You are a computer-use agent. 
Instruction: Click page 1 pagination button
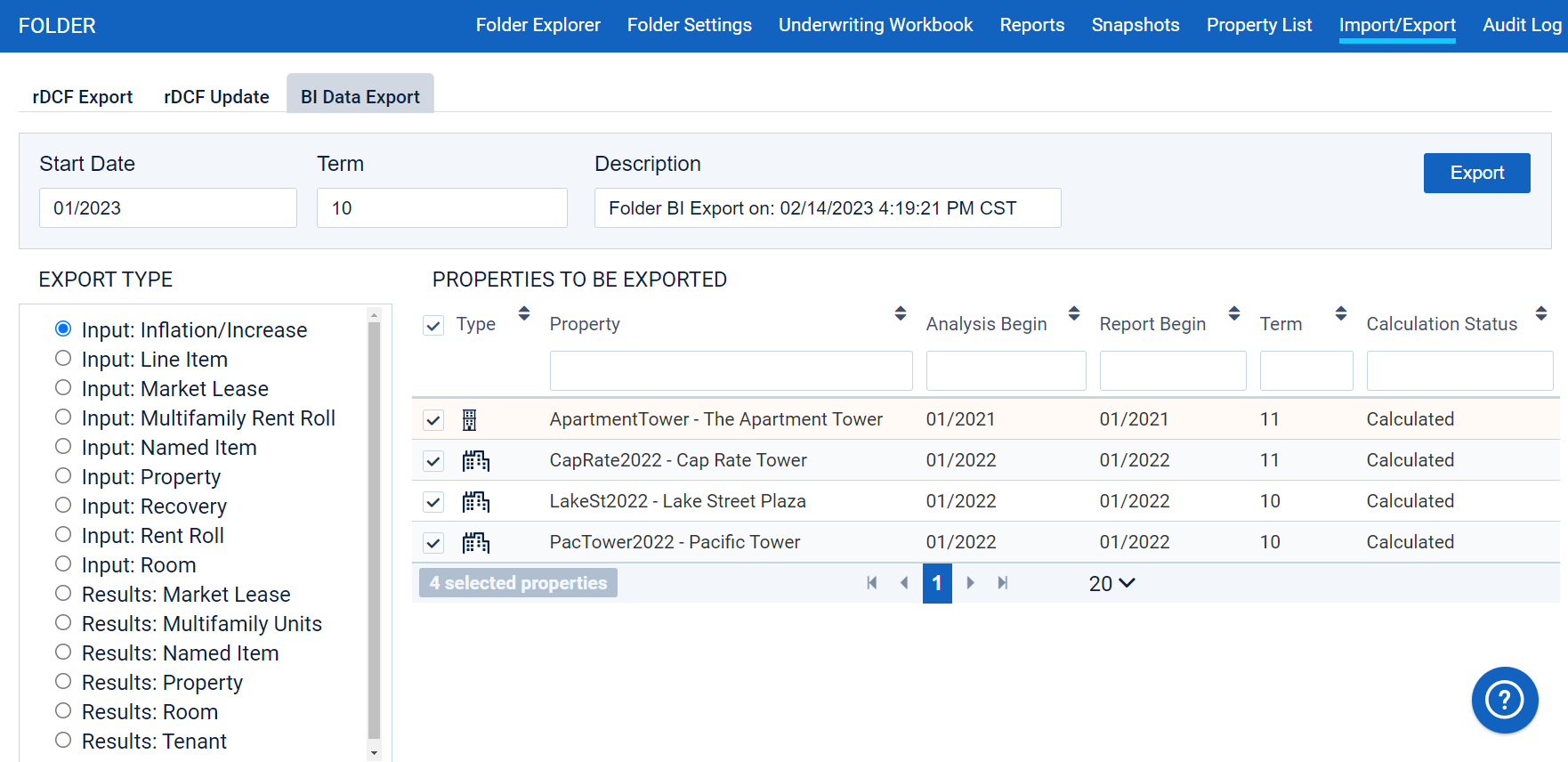pyautogui.click(x=937, y=583)
